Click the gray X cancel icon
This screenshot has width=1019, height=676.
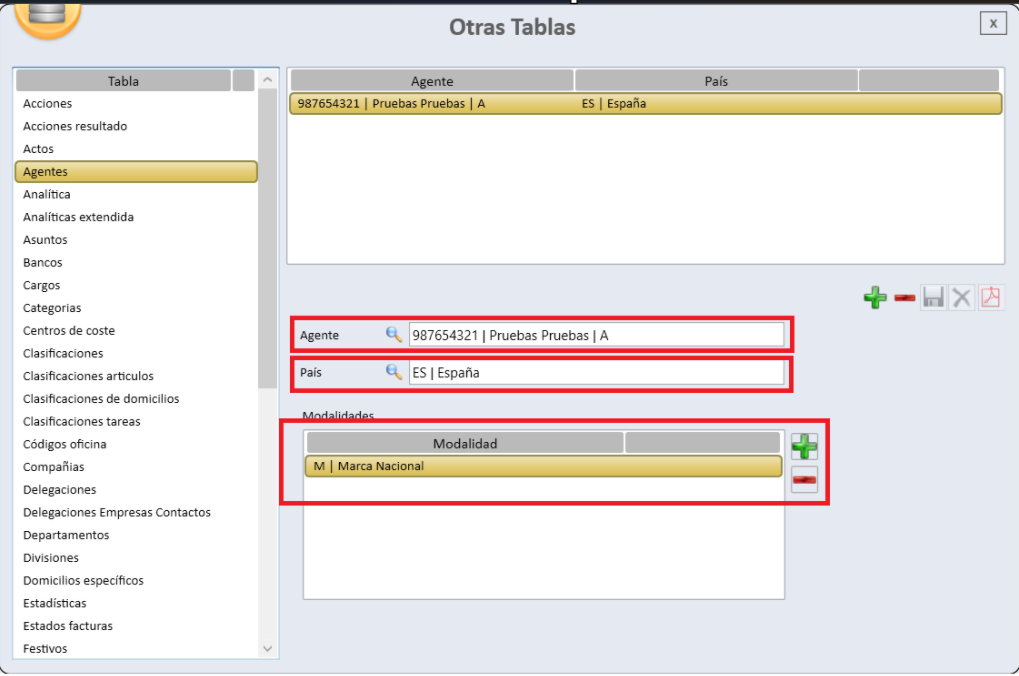962,298
